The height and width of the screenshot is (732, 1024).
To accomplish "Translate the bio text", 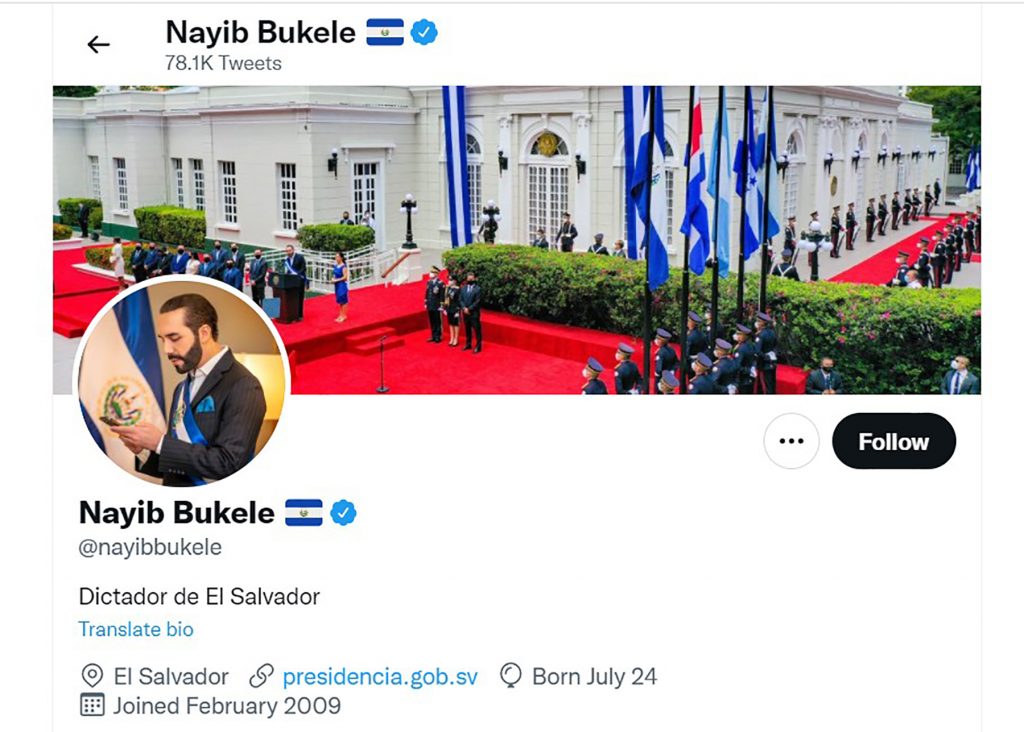I will pos(136,629).
